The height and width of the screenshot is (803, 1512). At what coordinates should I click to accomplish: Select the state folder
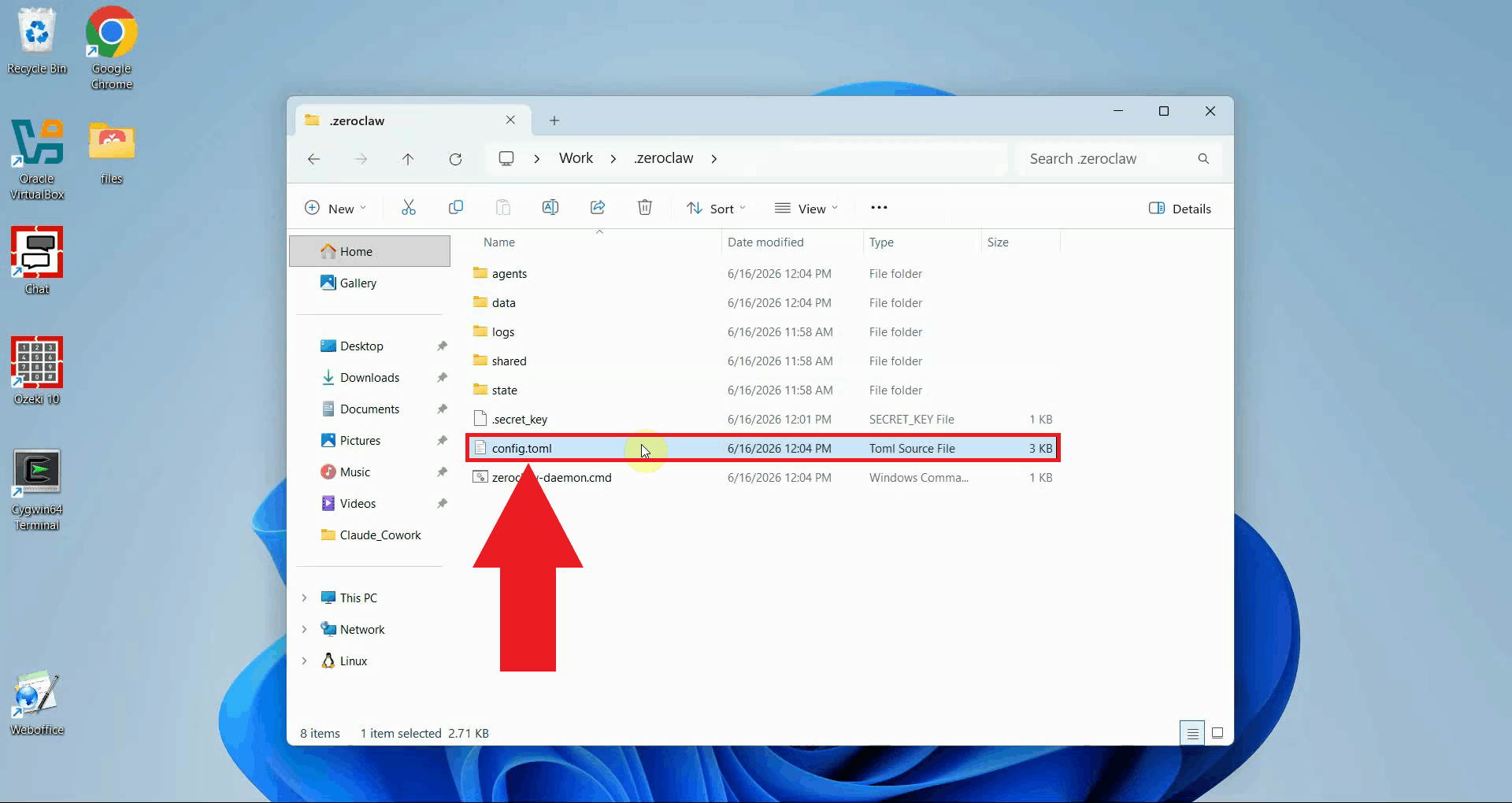pos(763,390)
